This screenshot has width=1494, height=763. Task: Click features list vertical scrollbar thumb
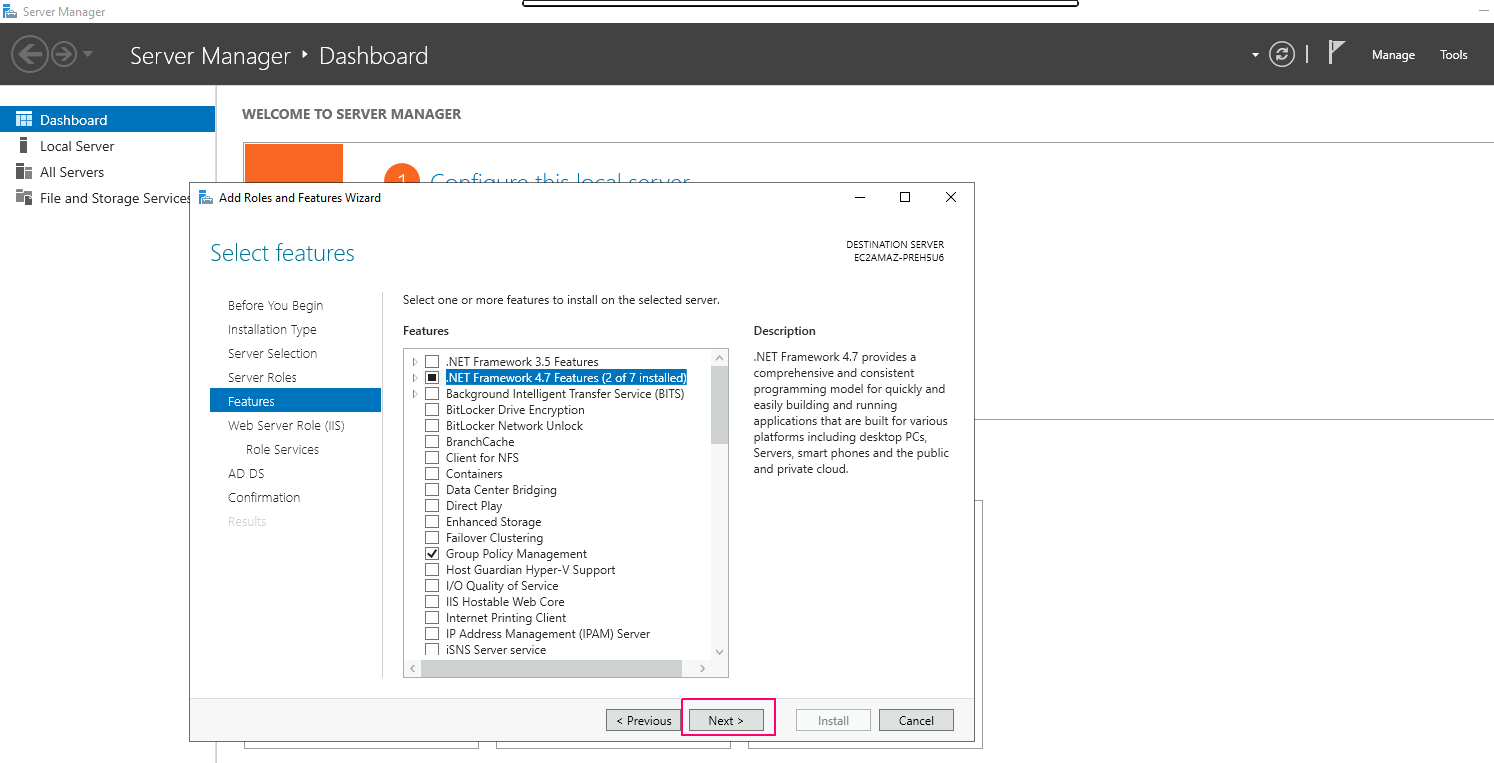click(x=720, y=405)
